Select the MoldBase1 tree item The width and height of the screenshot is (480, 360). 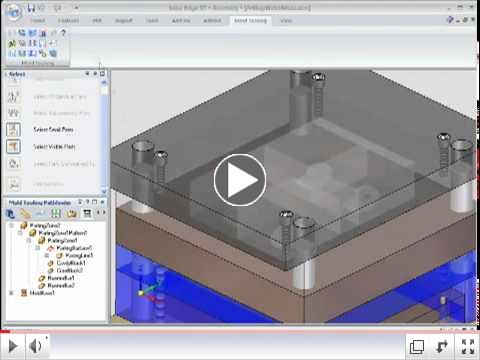42,293
